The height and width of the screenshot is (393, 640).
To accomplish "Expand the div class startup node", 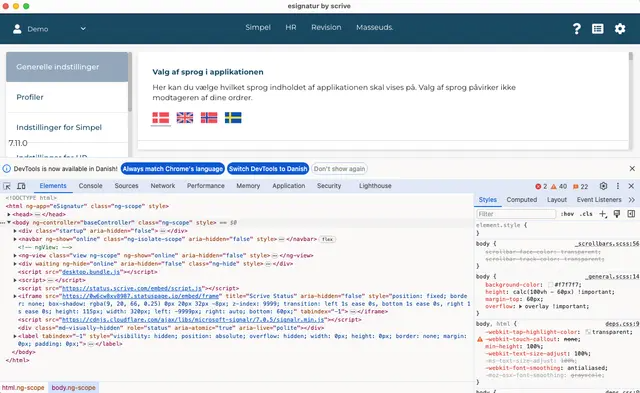I will pyautogui.click(x=15, y=231).
